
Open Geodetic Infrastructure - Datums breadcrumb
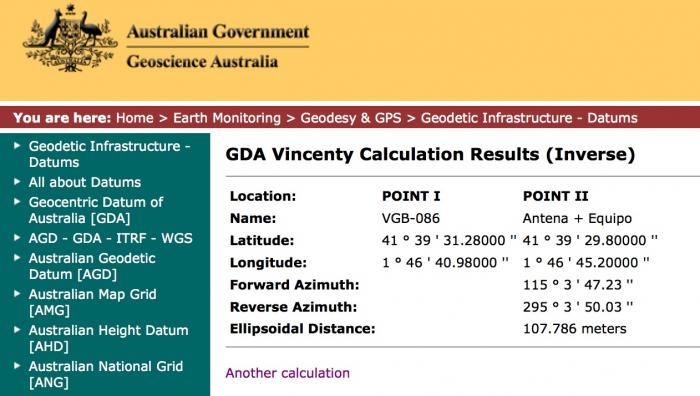(529, 118)
